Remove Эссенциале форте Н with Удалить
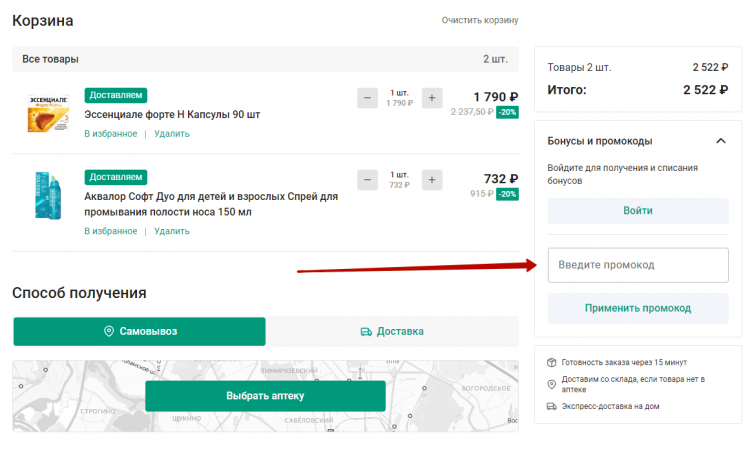This screenshot has height=449, width=752. click(171, 133)
